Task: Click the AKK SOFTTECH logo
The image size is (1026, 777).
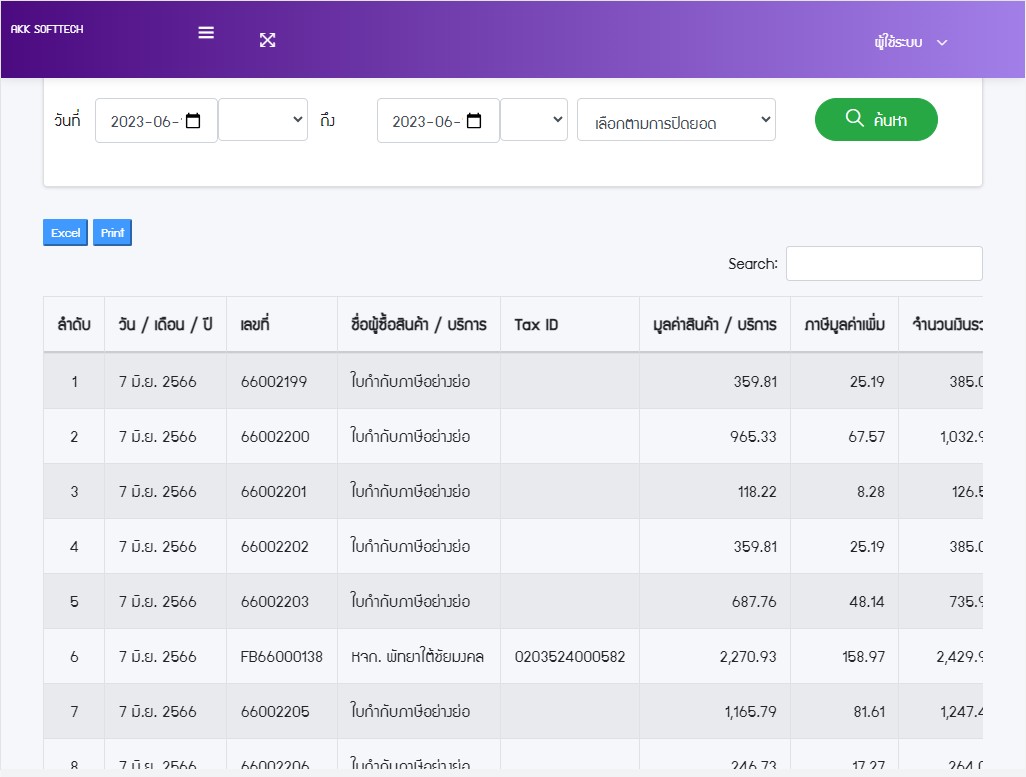Action: pyautogui.click(x=47, y=30)
